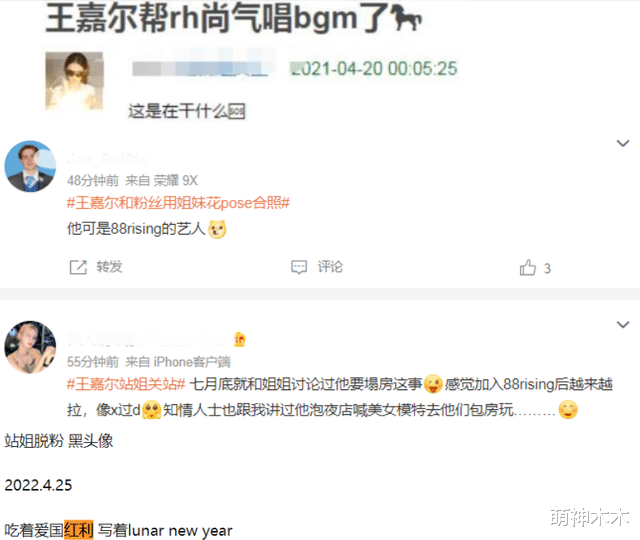Image resolution: width=640 pixels, height=540 pixels.
Task: Open the first poster's suited-man avatar
Action: pos(30,167)
